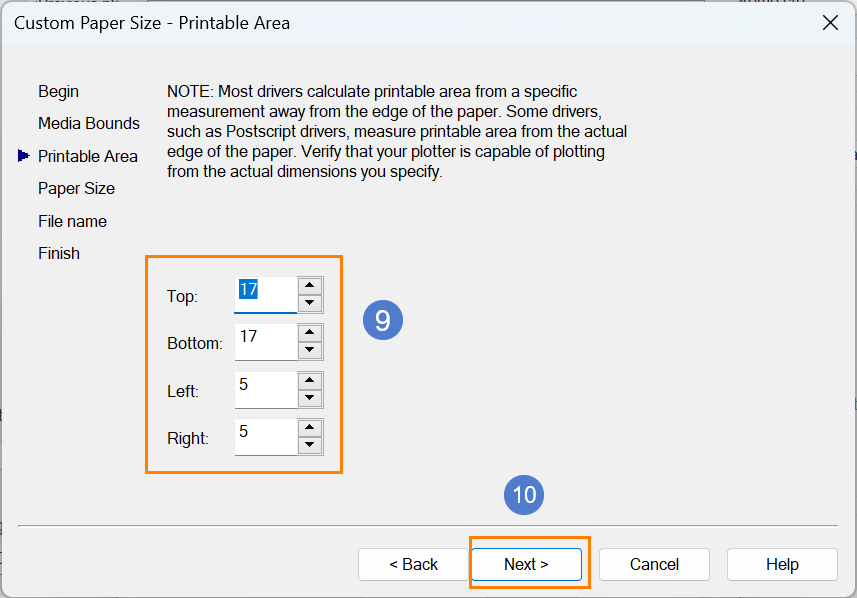
Task: Cancel the custom paper size wizard
Action: click(654, 564)
